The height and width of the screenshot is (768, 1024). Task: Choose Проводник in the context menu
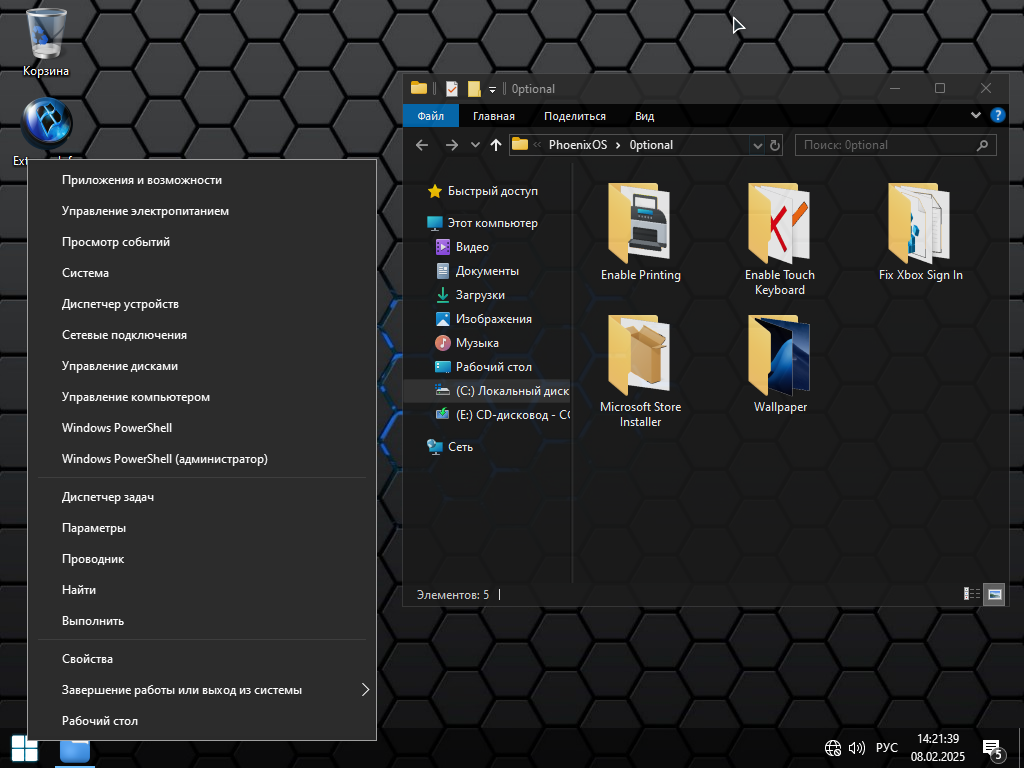pyautogui.click(x=202, y=559)
